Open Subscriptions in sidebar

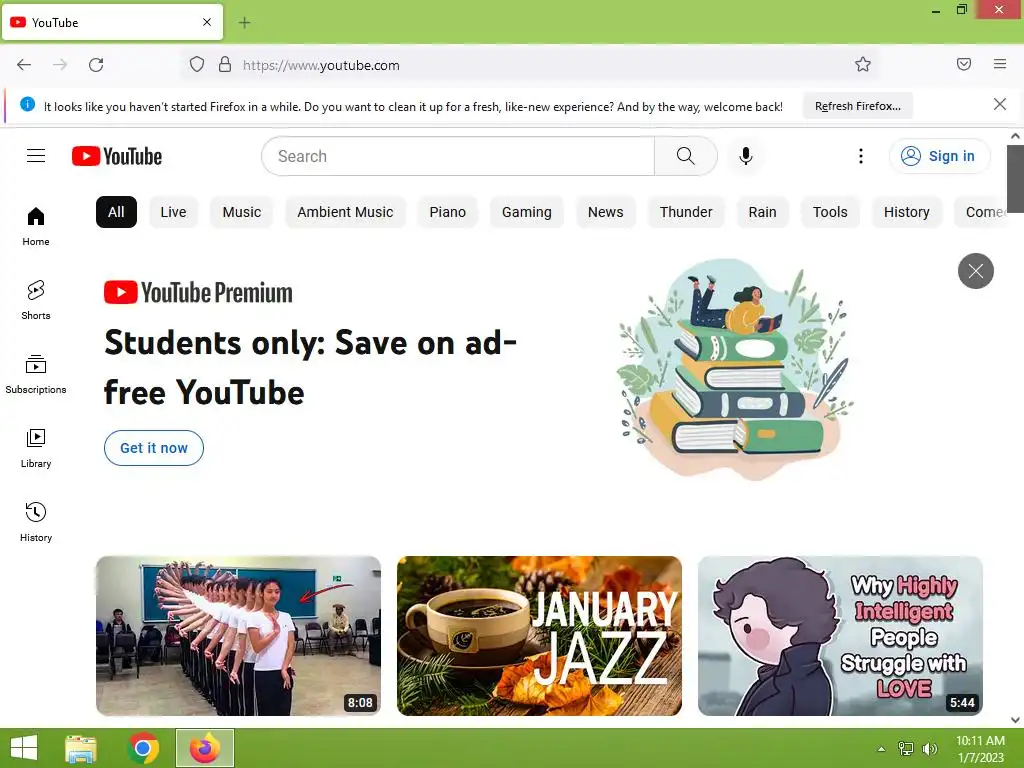pos(36,374)
